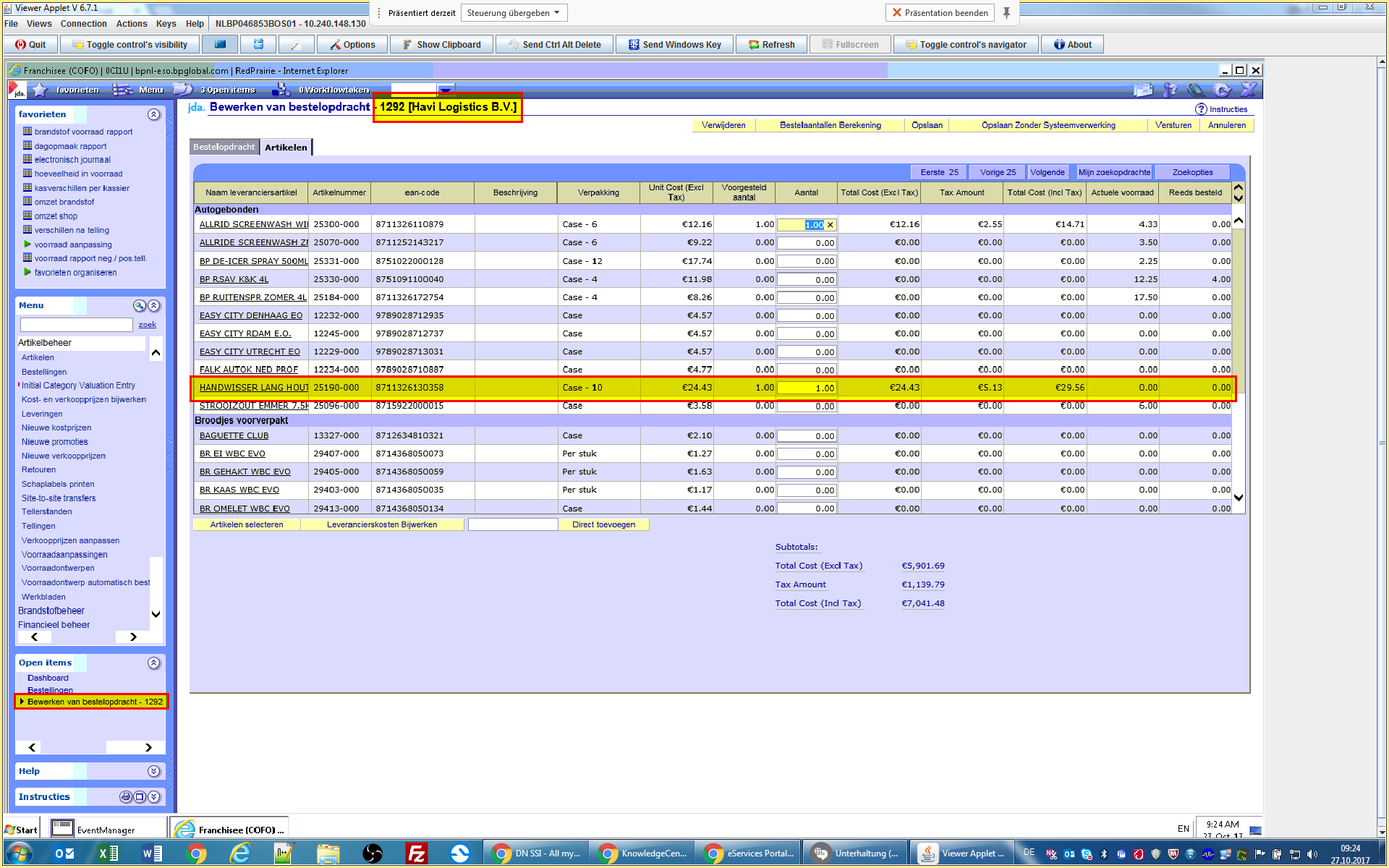Click the Quit button in viewer toolbar

pos(31,44)
